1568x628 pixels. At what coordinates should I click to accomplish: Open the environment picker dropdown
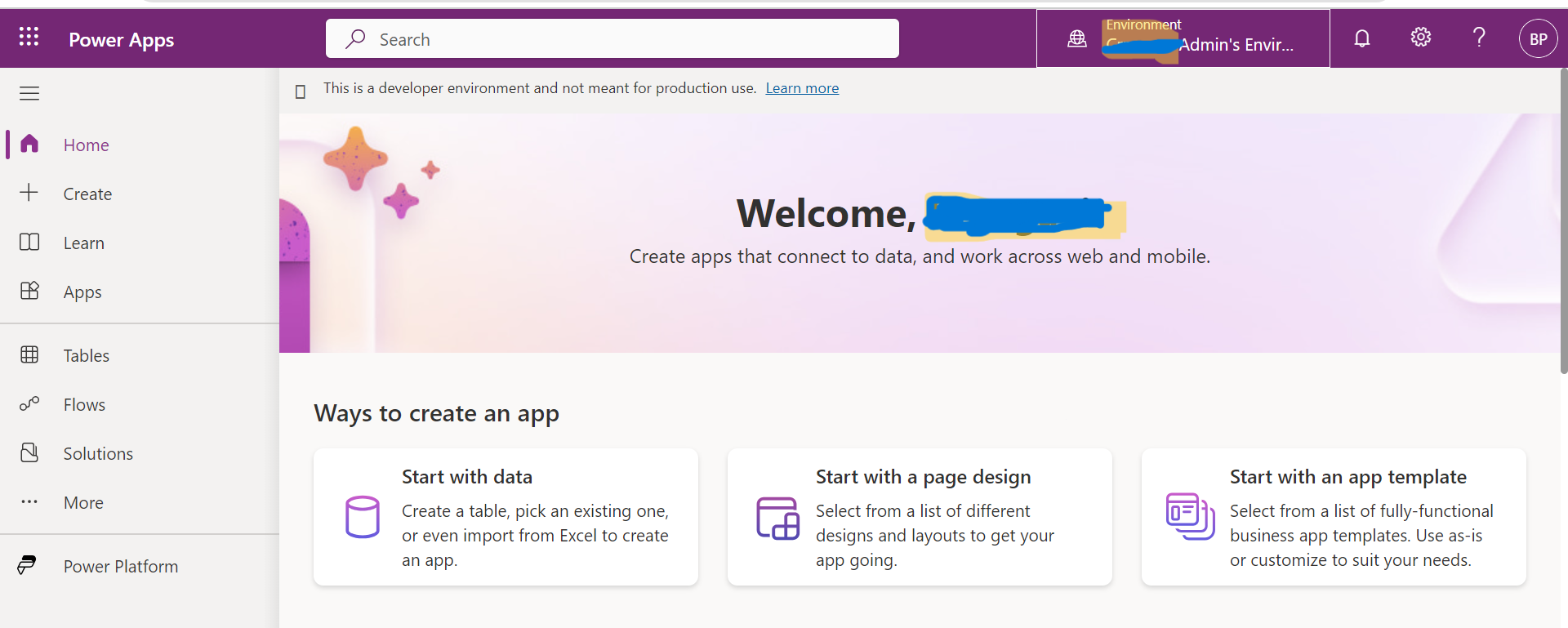[1183, 38]
